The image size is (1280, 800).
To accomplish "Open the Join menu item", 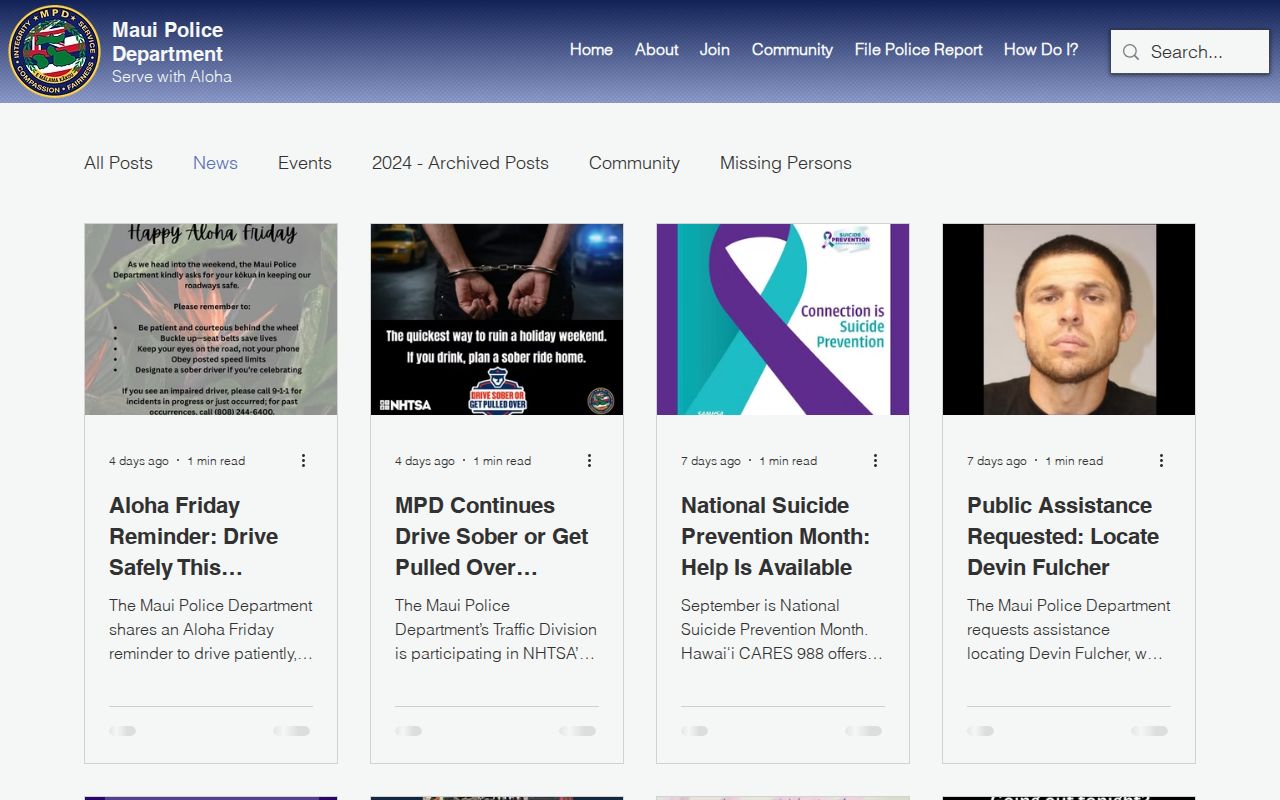I will tap(715, 49).
